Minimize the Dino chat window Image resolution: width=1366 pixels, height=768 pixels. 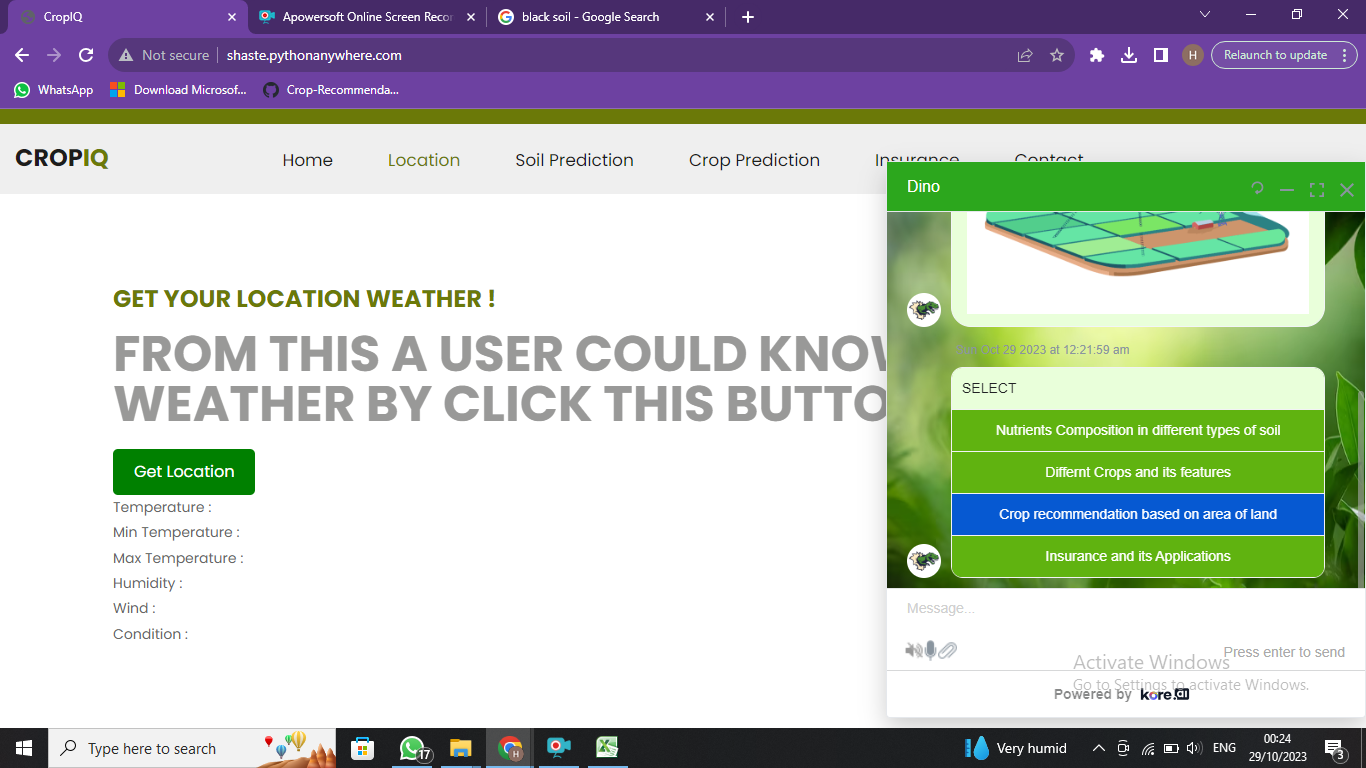1287,190
